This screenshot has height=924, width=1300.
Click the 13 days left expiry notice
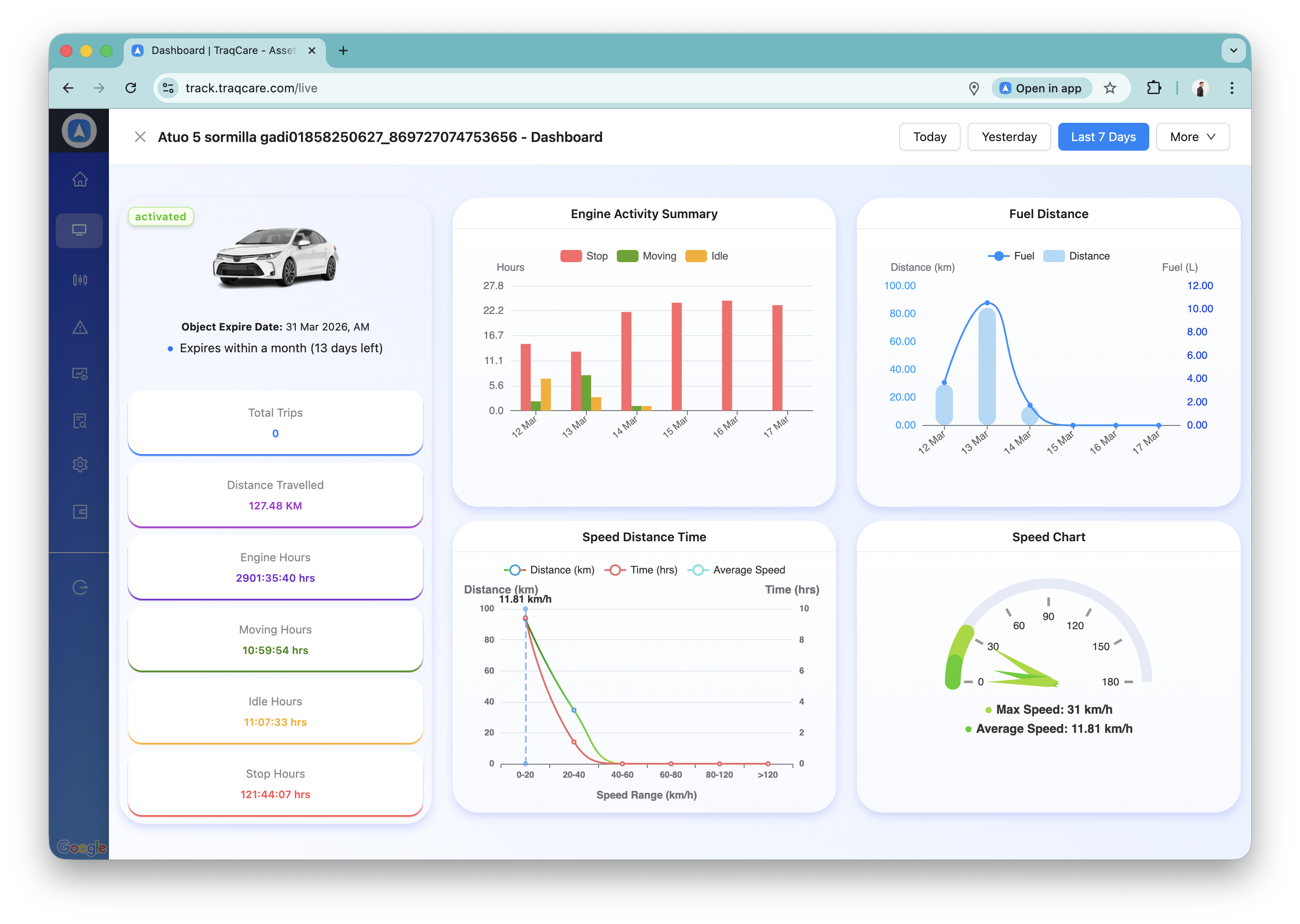point(281,348)
